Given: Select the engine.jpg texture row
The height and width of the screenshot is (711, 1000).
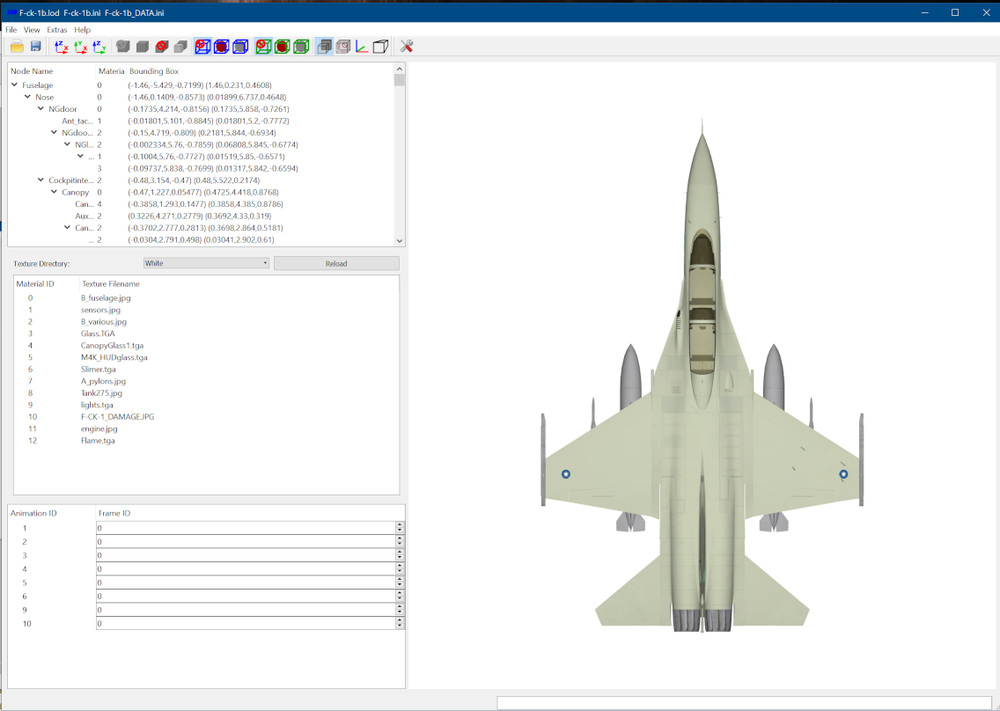Looking at the screenshot, I should [x=207, y=429].
